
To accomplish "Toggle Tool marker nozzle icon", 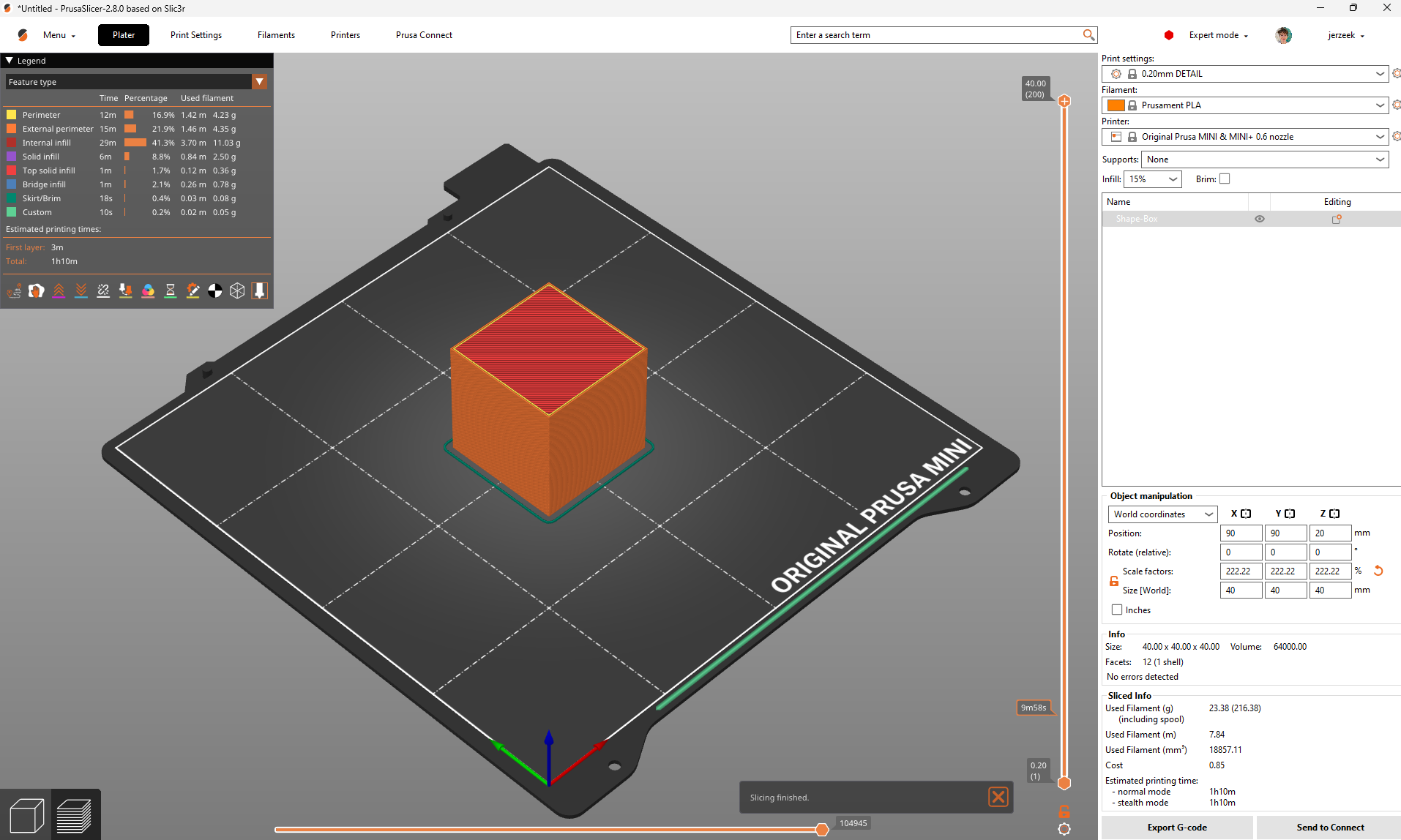I will coord(259,291).
